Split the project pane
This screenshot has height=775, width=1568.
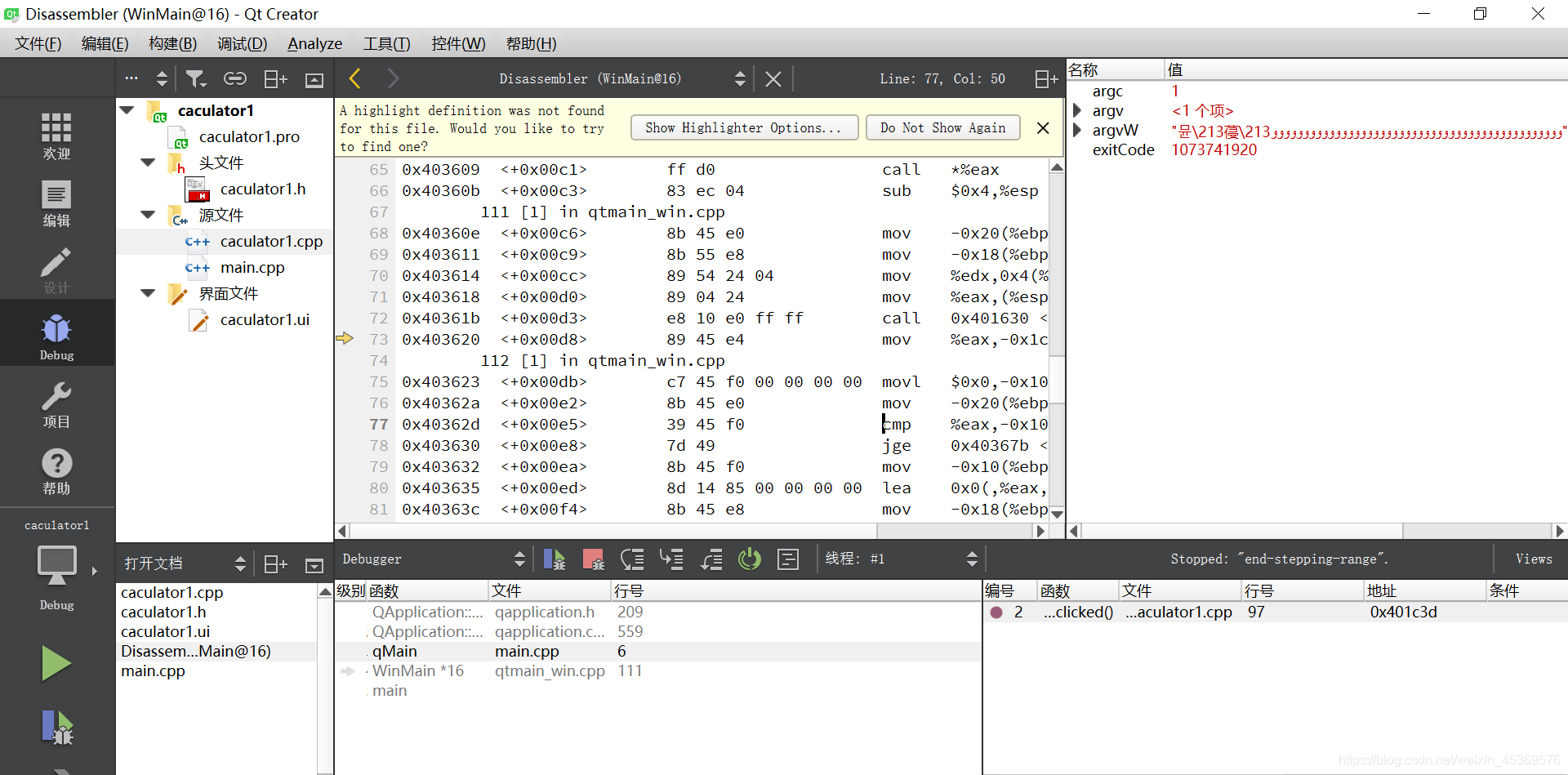pyautogui.click(x=275, y=78)
